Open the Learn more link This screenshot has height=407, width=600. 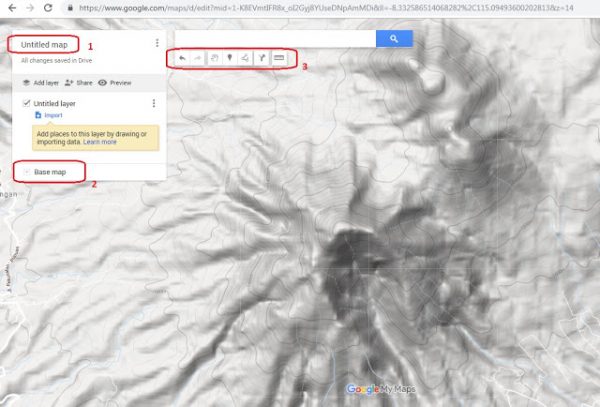100,142
